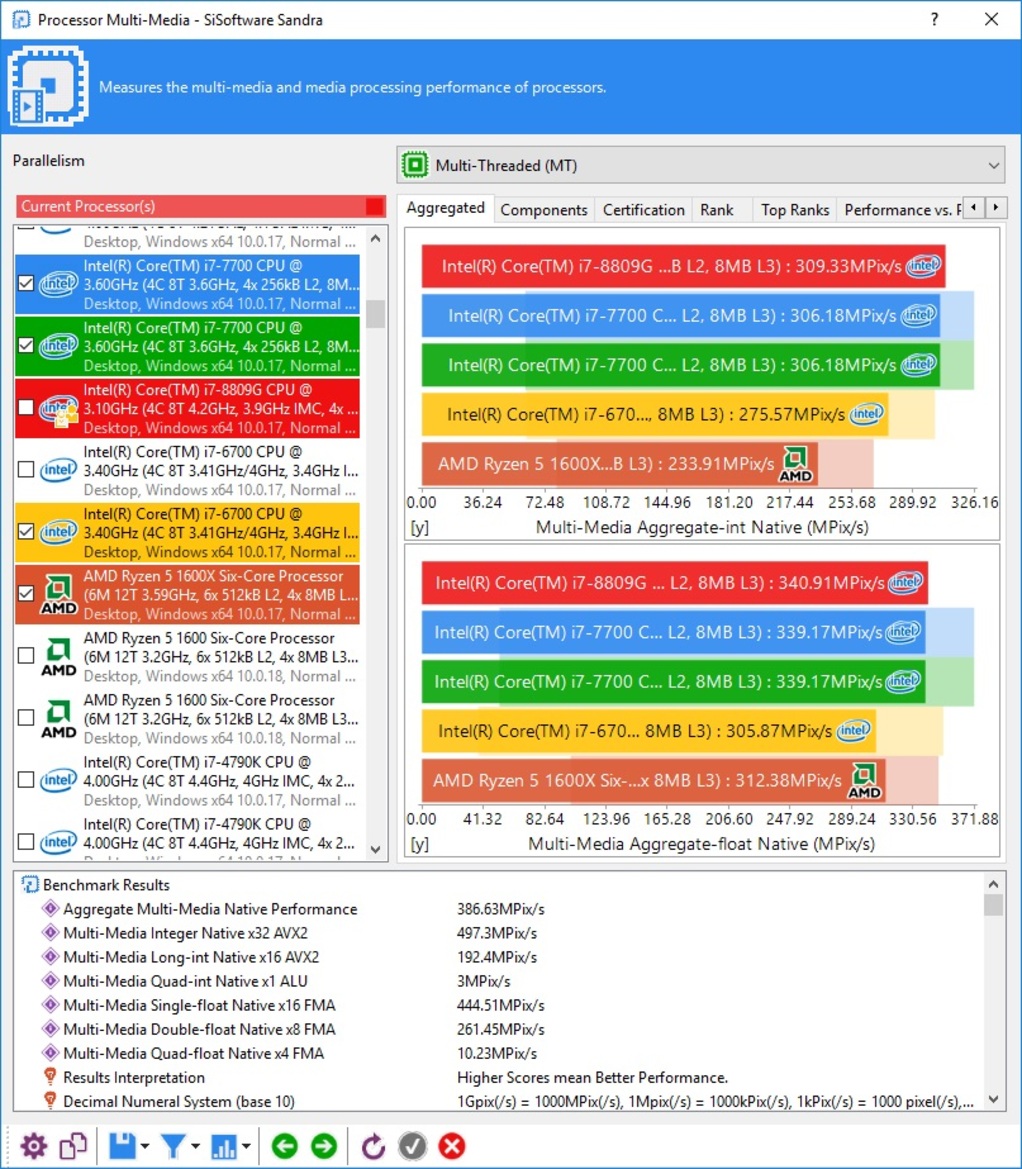Click the Intel logo in red i7-8809G row

(59, 409)
